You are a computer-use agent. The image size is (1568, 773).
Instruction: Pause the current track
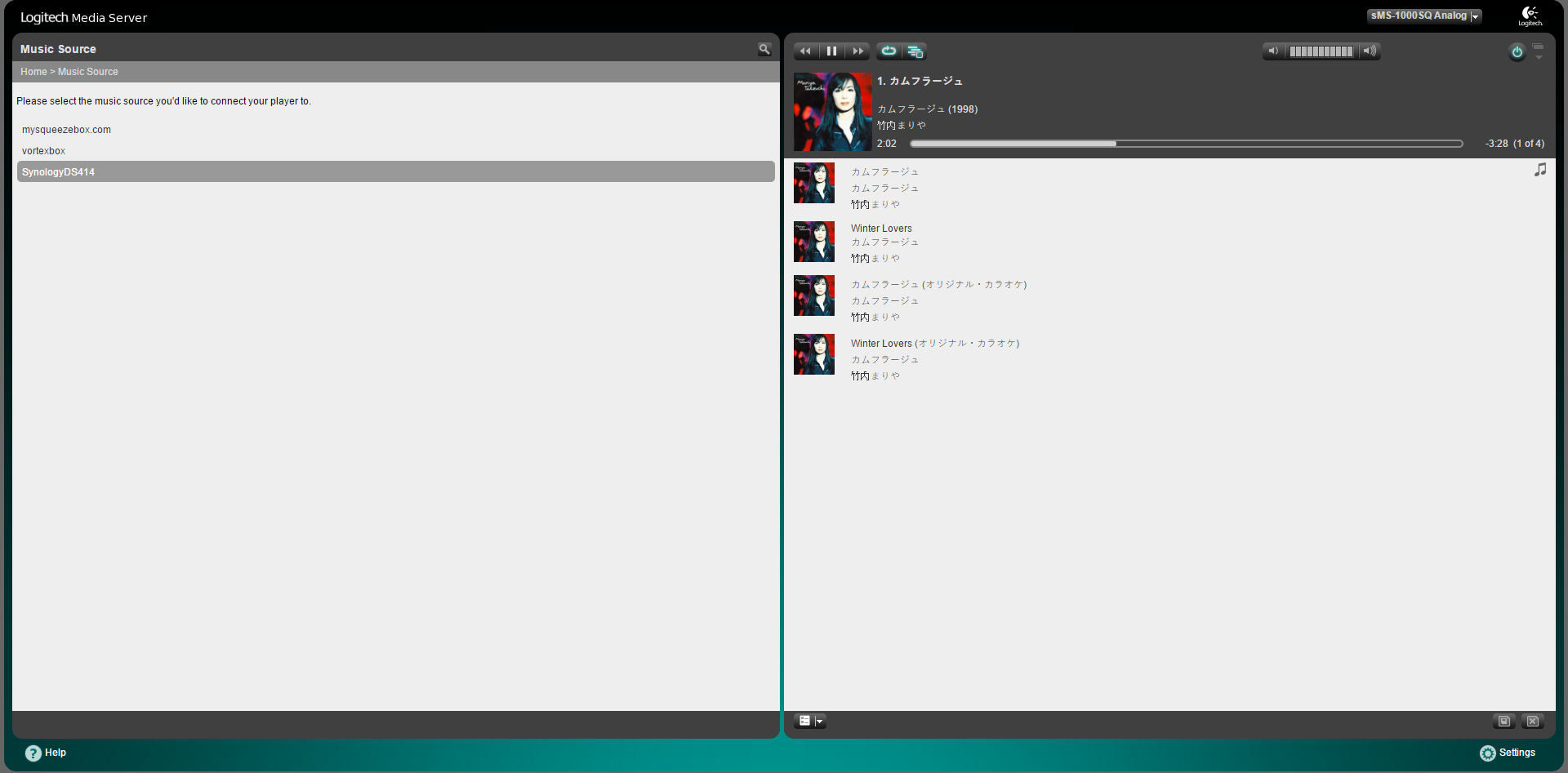831,51
